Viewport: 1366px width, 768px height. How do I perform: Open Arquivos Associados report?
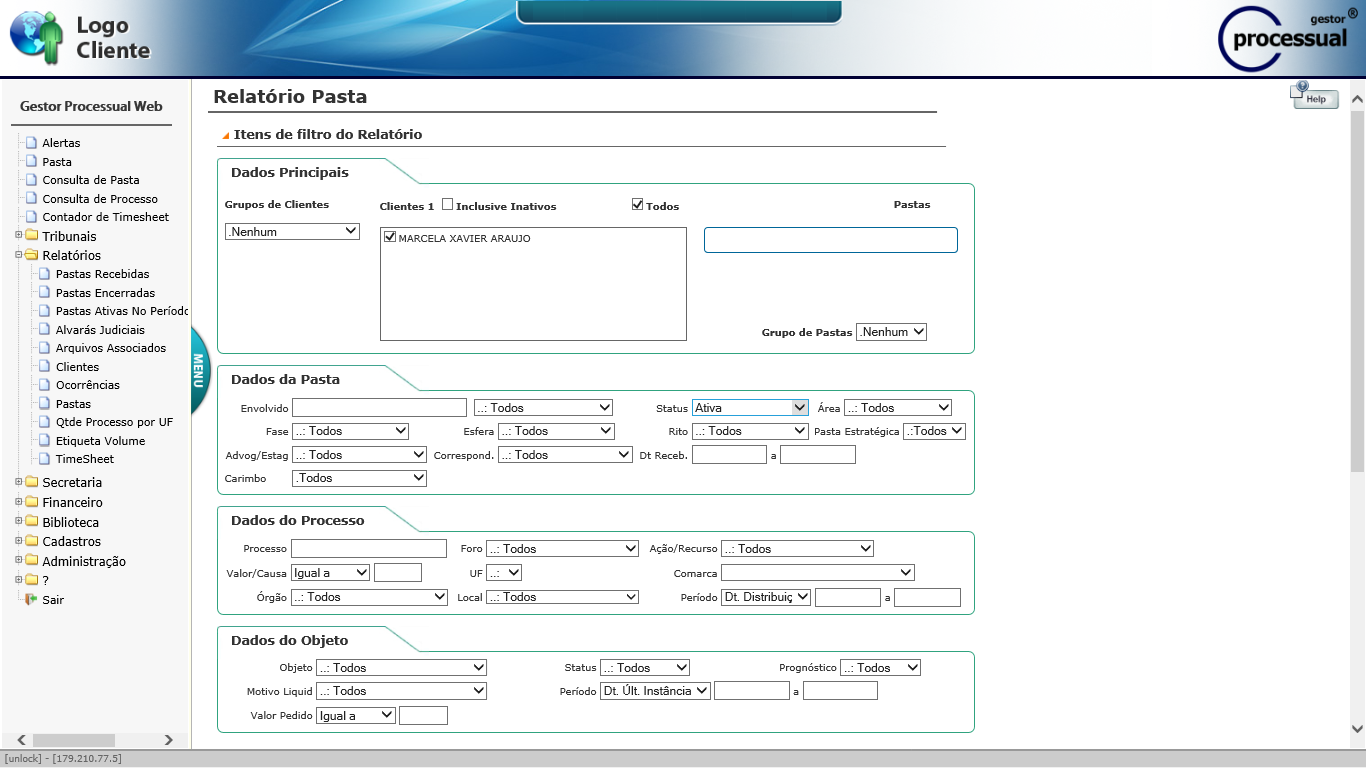tap(111, 348)
